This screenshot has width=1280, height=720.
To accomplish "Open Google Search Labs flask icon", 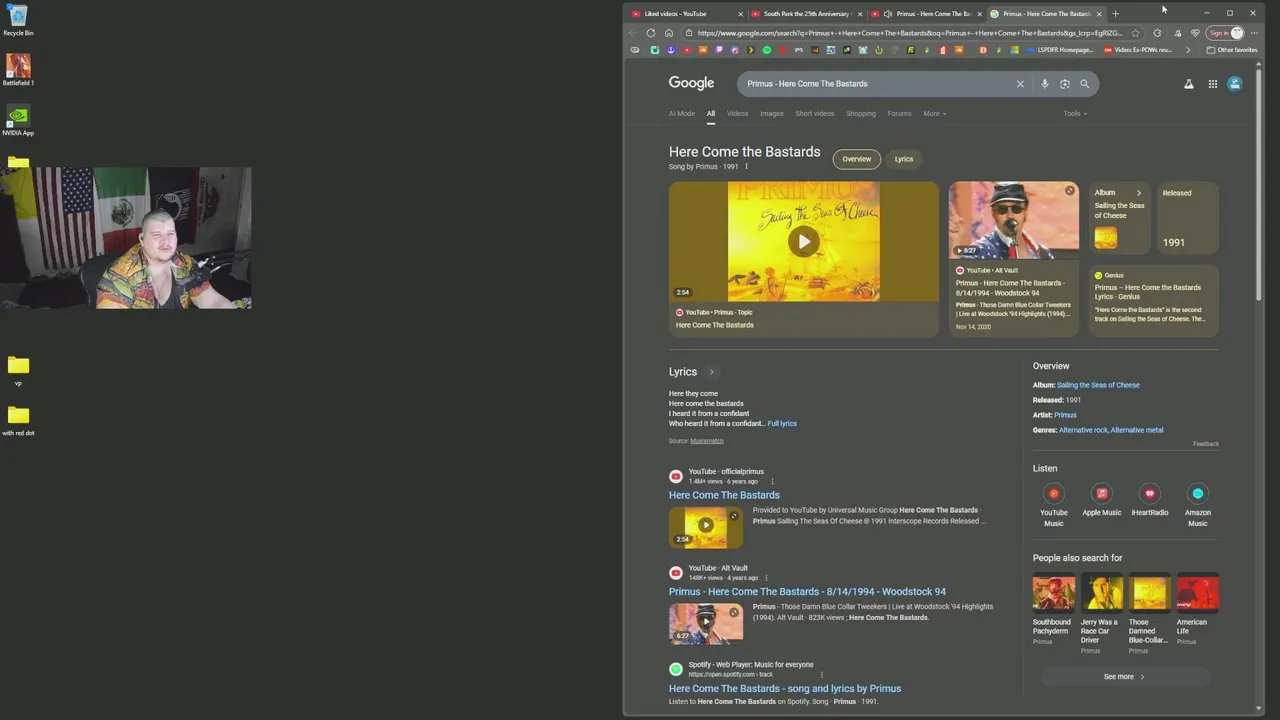I will pyautogui.click(x=1189, y=84).
